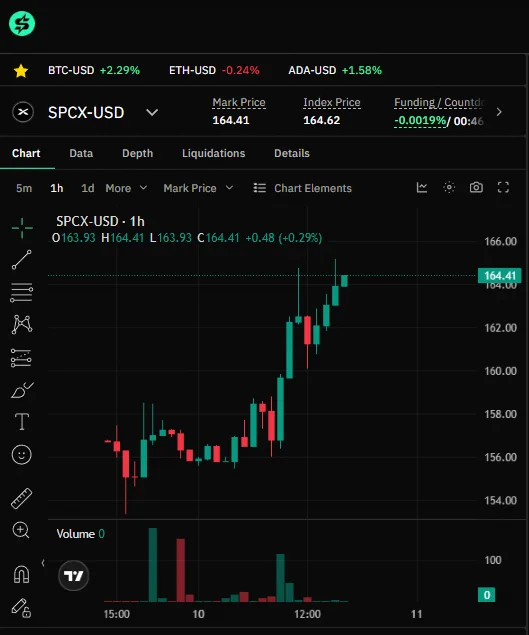Viewport: 529px width, 635px height.
Task: Click the 12:00 time axis label
Action: point(307,614)
